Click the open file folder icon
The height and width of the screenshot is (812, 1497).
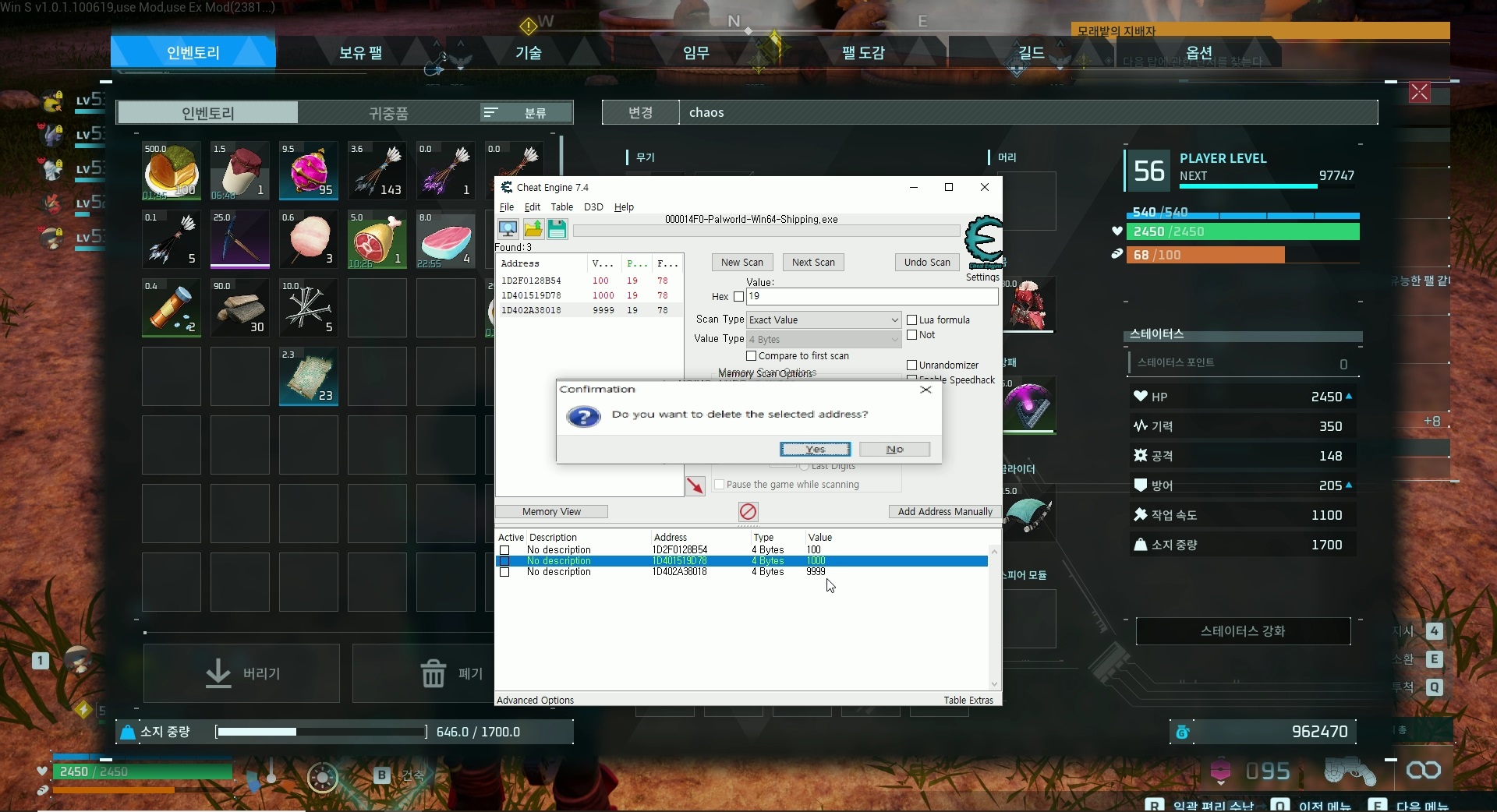coord(533,228)
